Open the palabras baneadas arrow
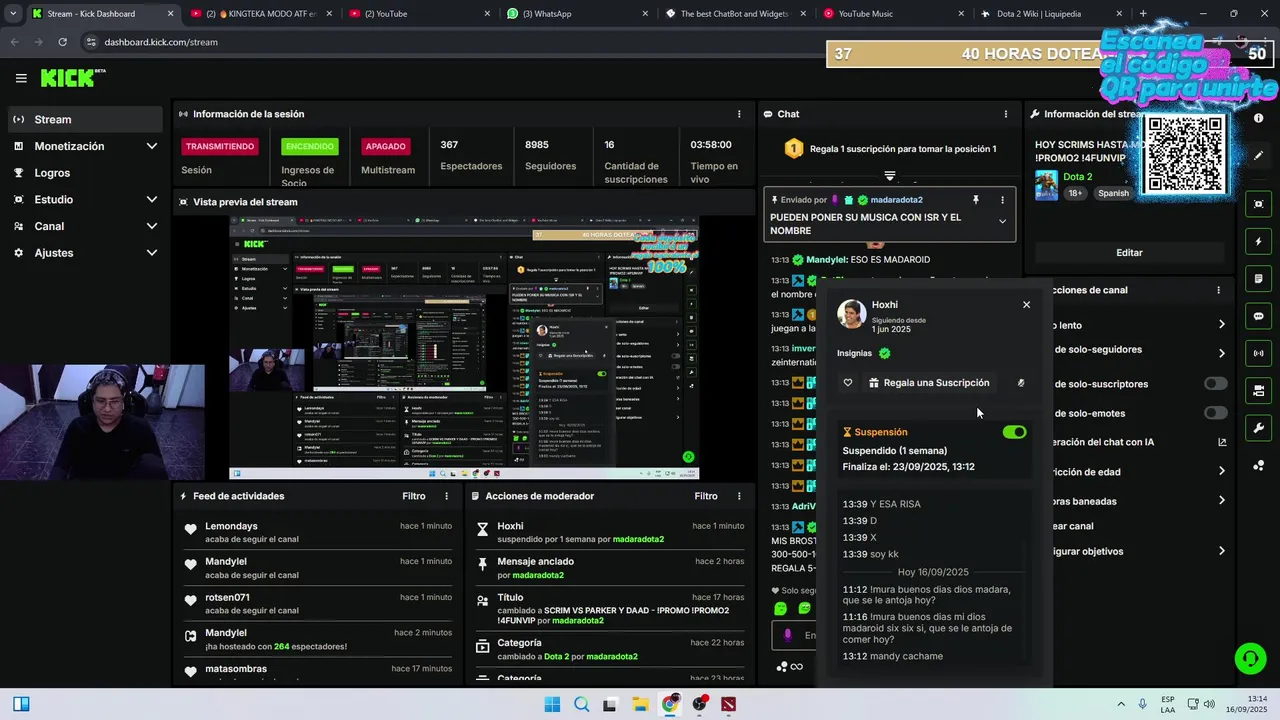This screenshot has width=1280, height=720. tap(1221, 501)
